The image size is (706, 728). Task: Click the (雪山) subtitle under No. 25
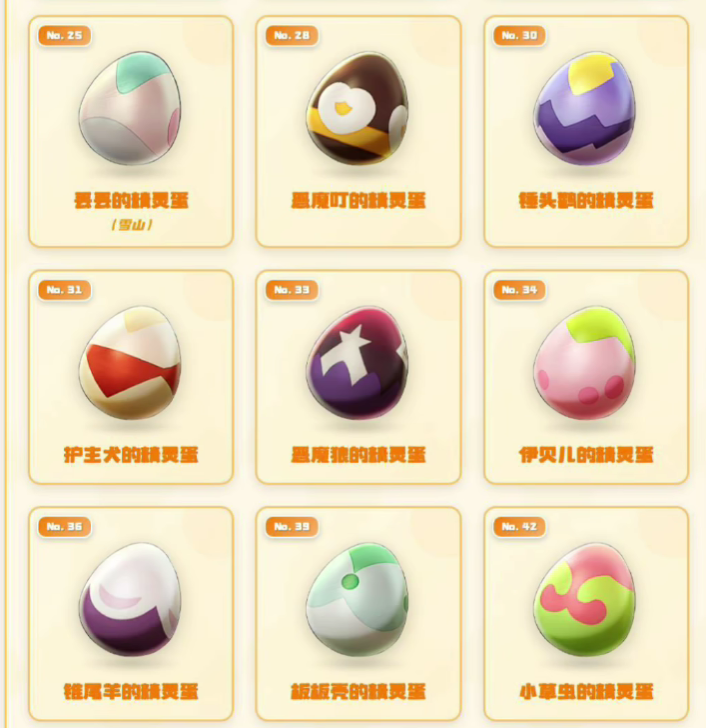(132, 225)
